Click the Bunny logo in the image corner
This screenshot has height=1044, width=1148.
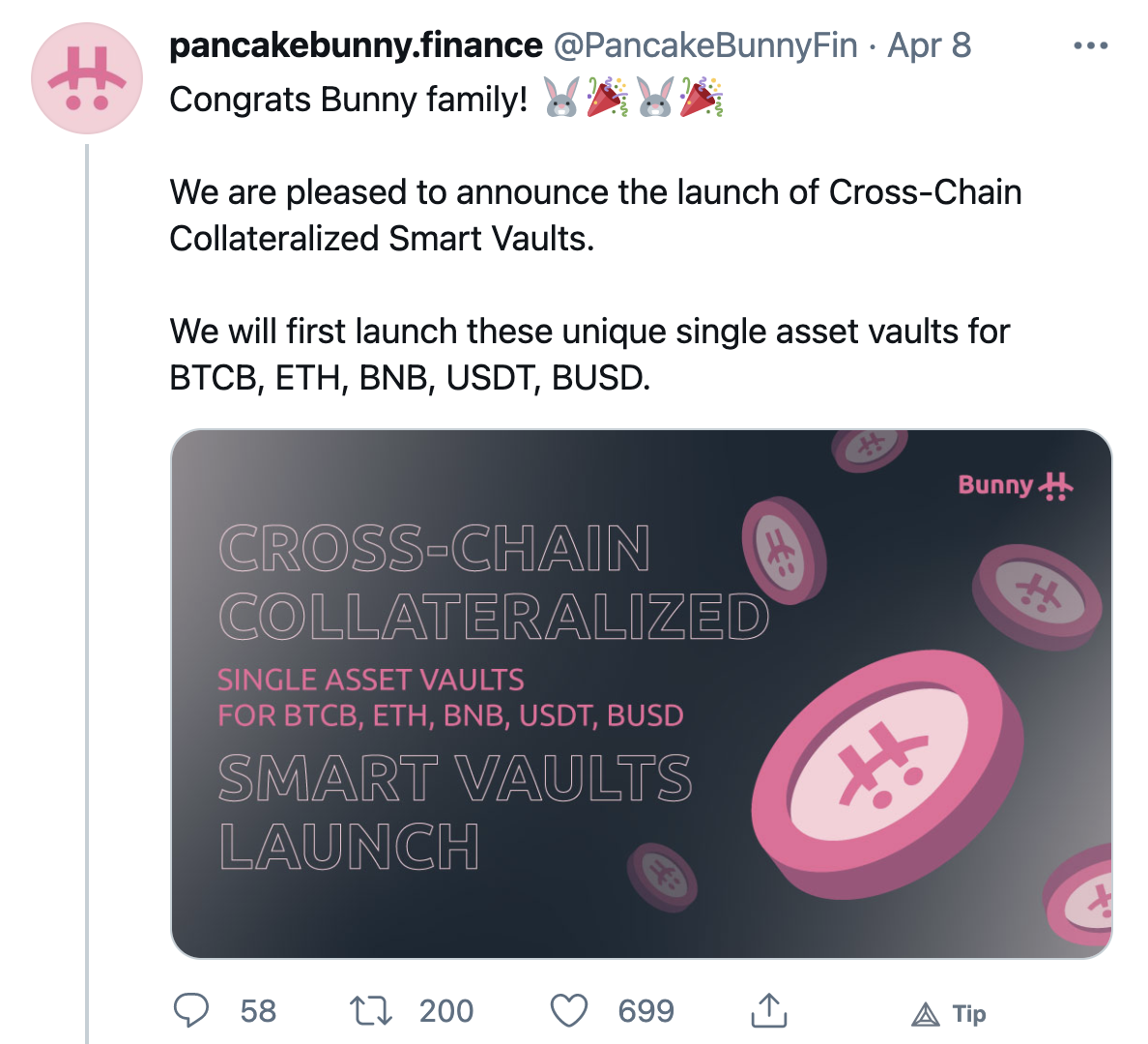(x=1015, y=485)
